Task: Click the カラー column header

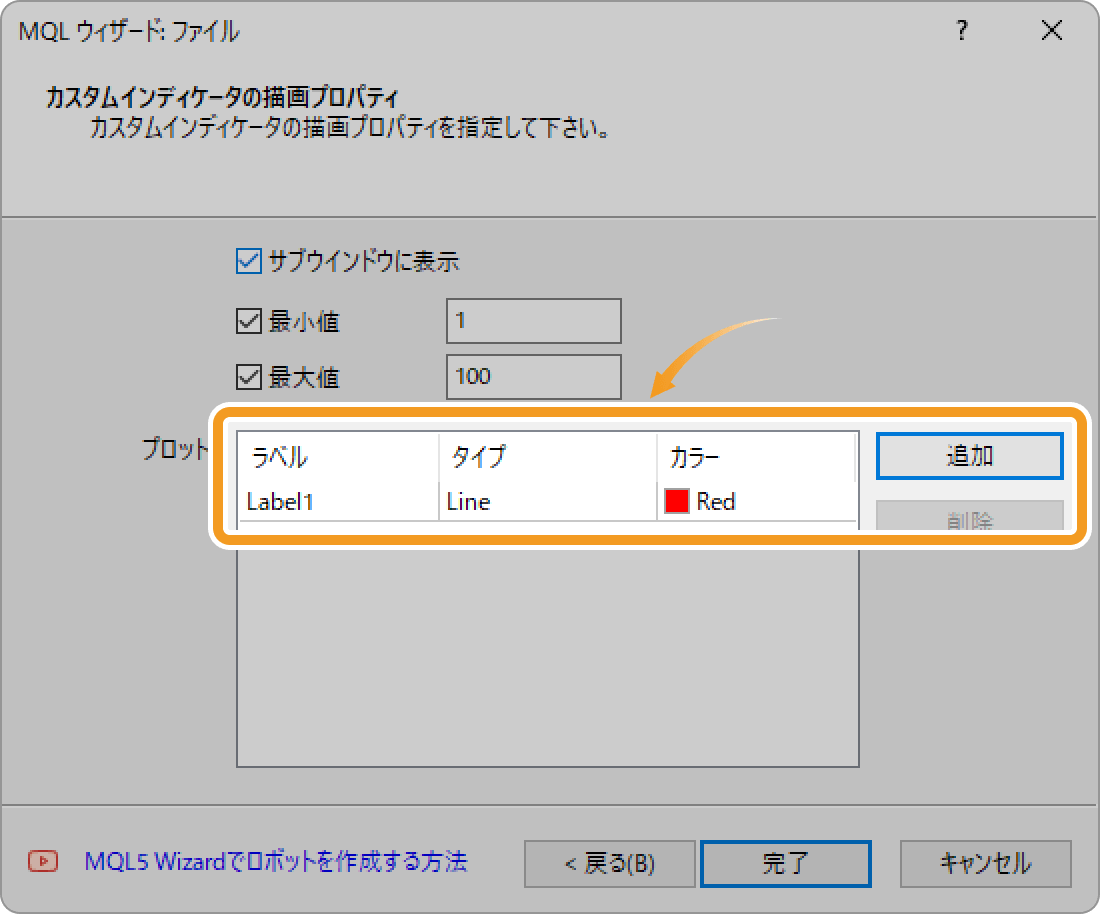Action: tap(756, 457)
